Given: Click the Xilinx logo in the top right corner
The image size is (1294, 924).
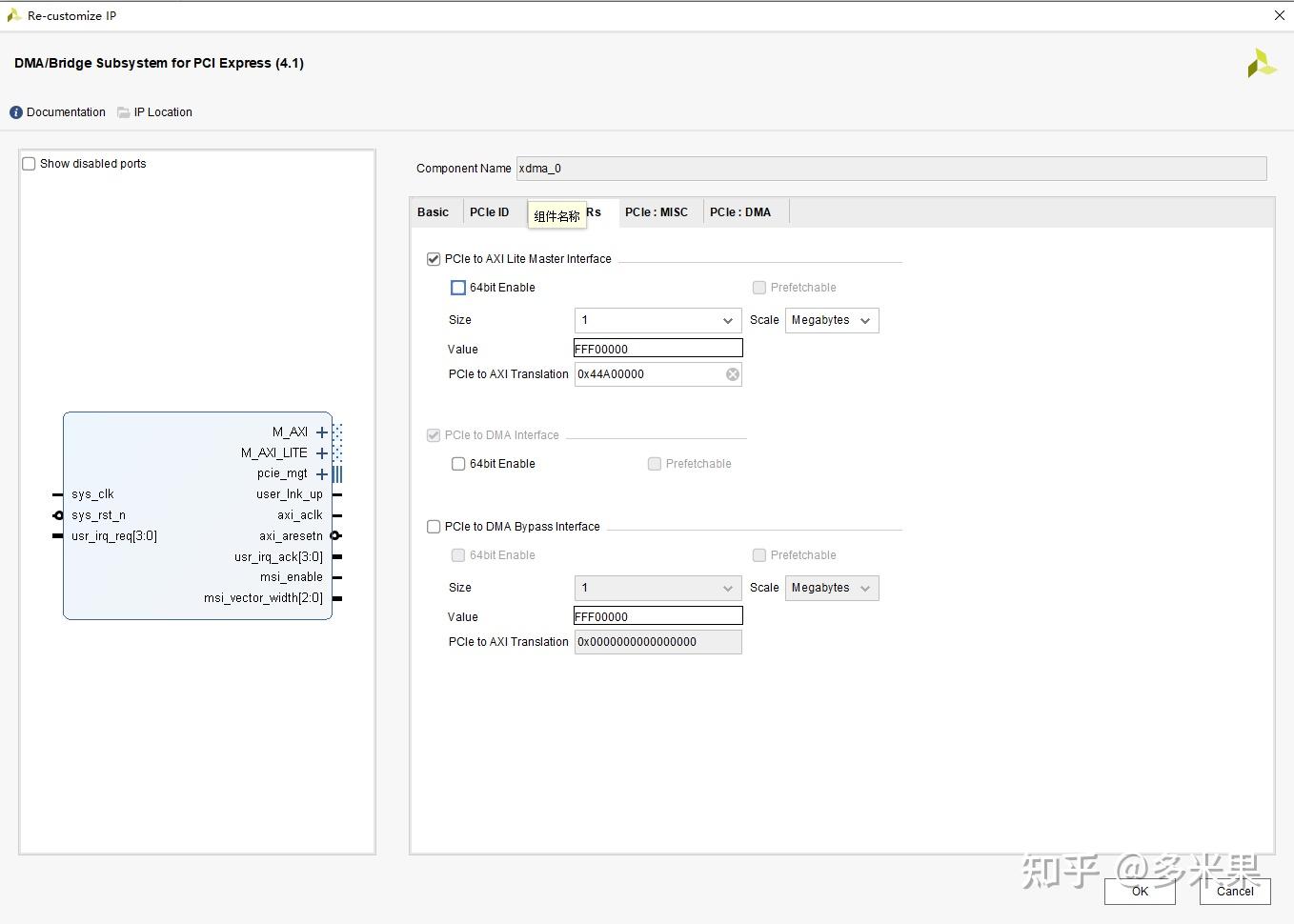Looking at the screenshot, I should click(1260, 63).
